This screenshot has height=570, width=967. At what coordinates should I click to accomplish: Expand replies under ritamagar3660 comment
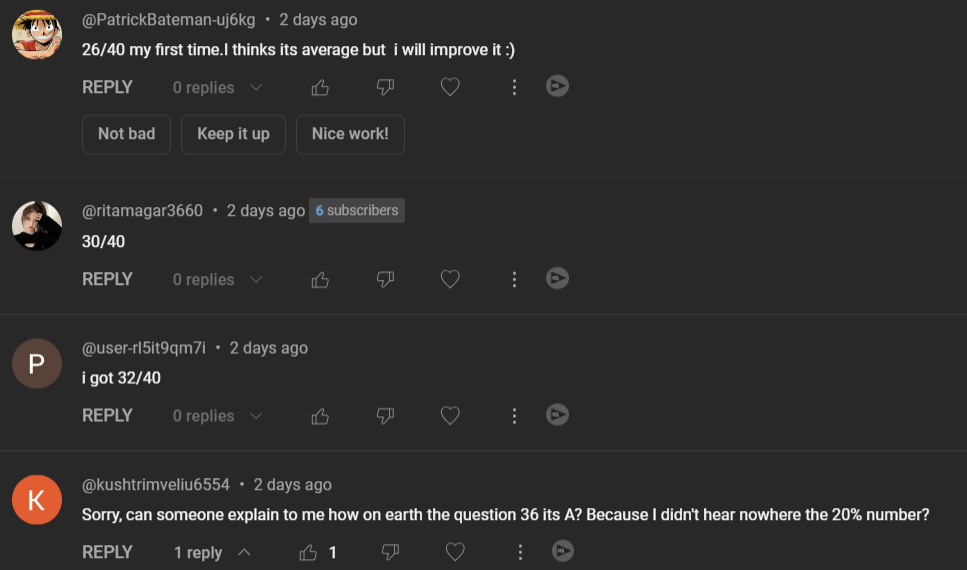click(217, 280)
